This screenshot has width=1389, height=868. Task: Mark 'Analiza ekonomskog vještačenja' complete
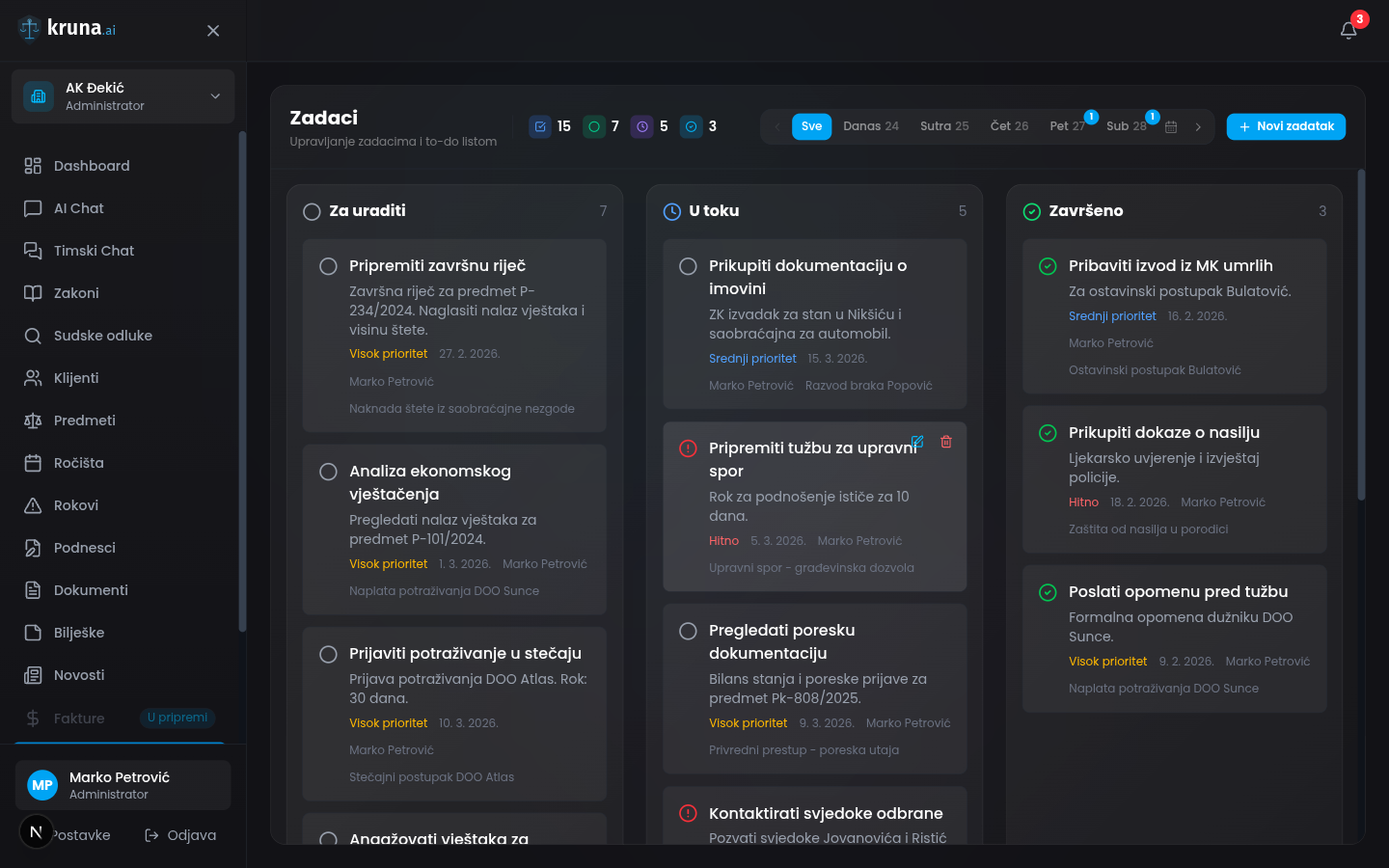click(x=328, y=472)
